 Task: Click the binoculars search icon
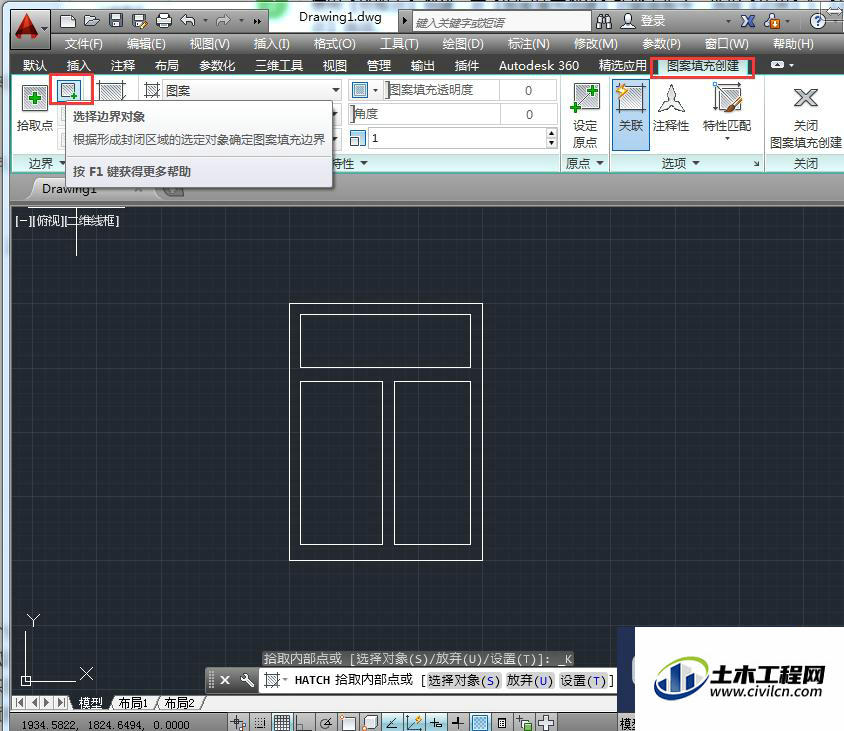pyautogui.click(x=604, y=22)
